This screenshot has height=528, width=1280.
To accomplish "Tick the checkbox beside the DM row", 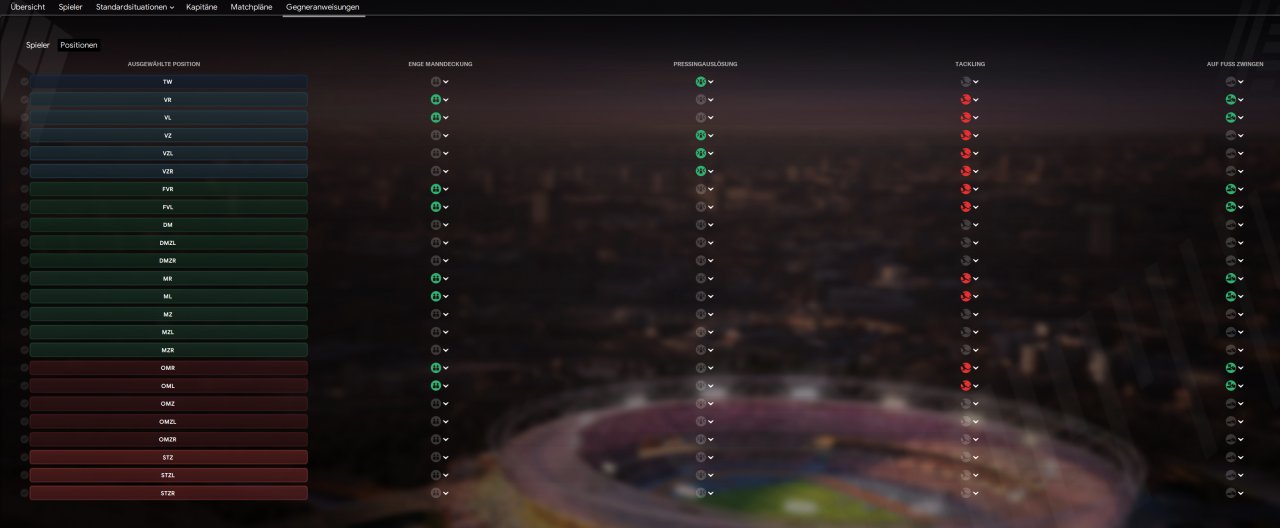I will 24,225.
